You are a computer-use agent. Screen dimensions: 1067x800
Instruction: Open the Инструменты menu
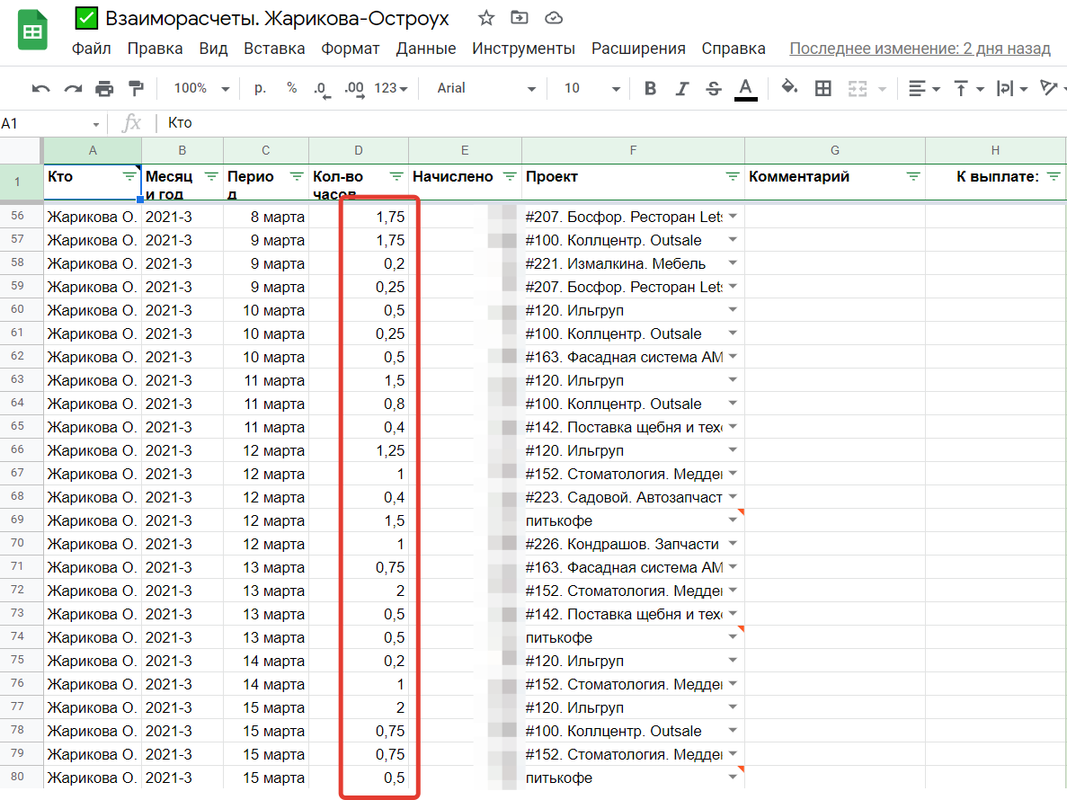pyautogui.click(x=523, y=48)
